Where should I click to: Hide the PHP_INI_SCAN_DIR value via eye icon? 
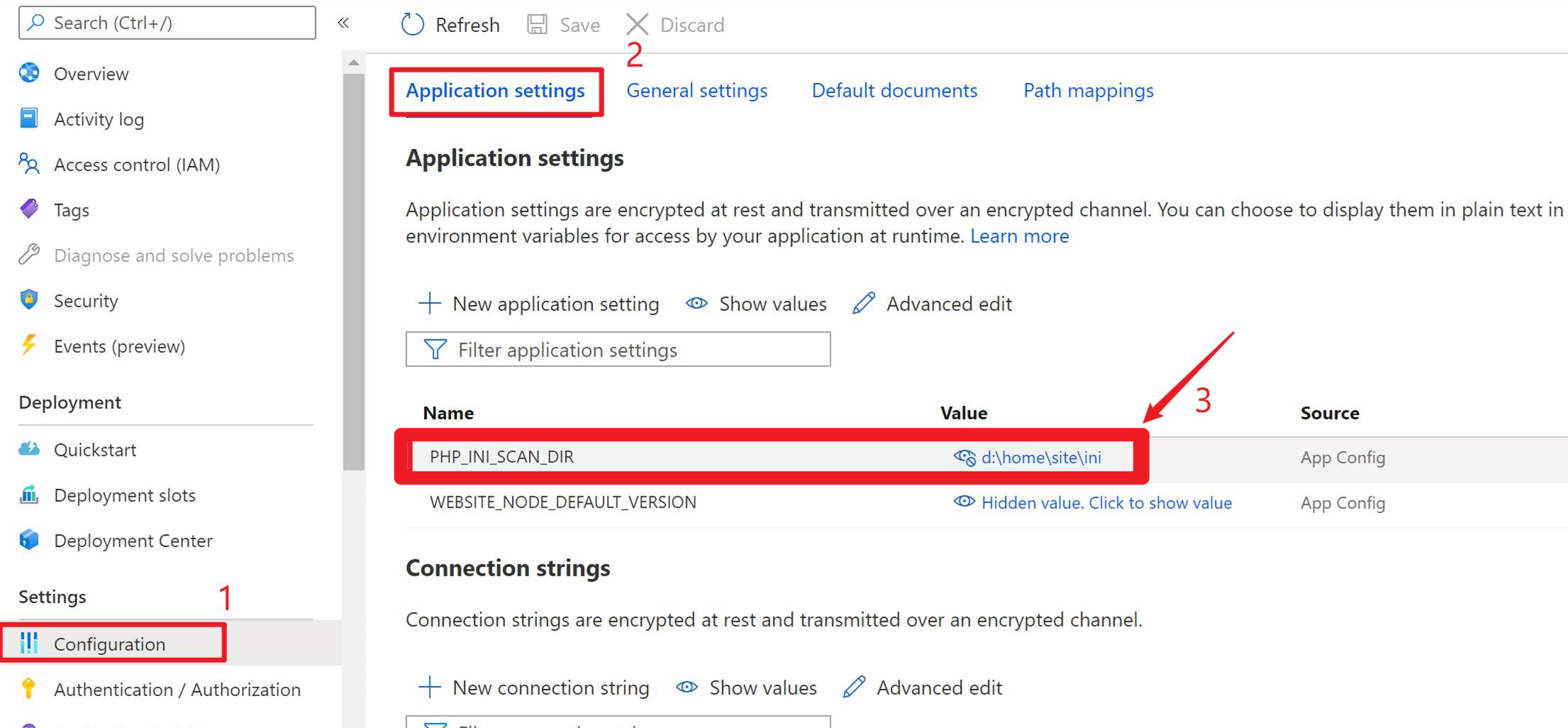964,457
